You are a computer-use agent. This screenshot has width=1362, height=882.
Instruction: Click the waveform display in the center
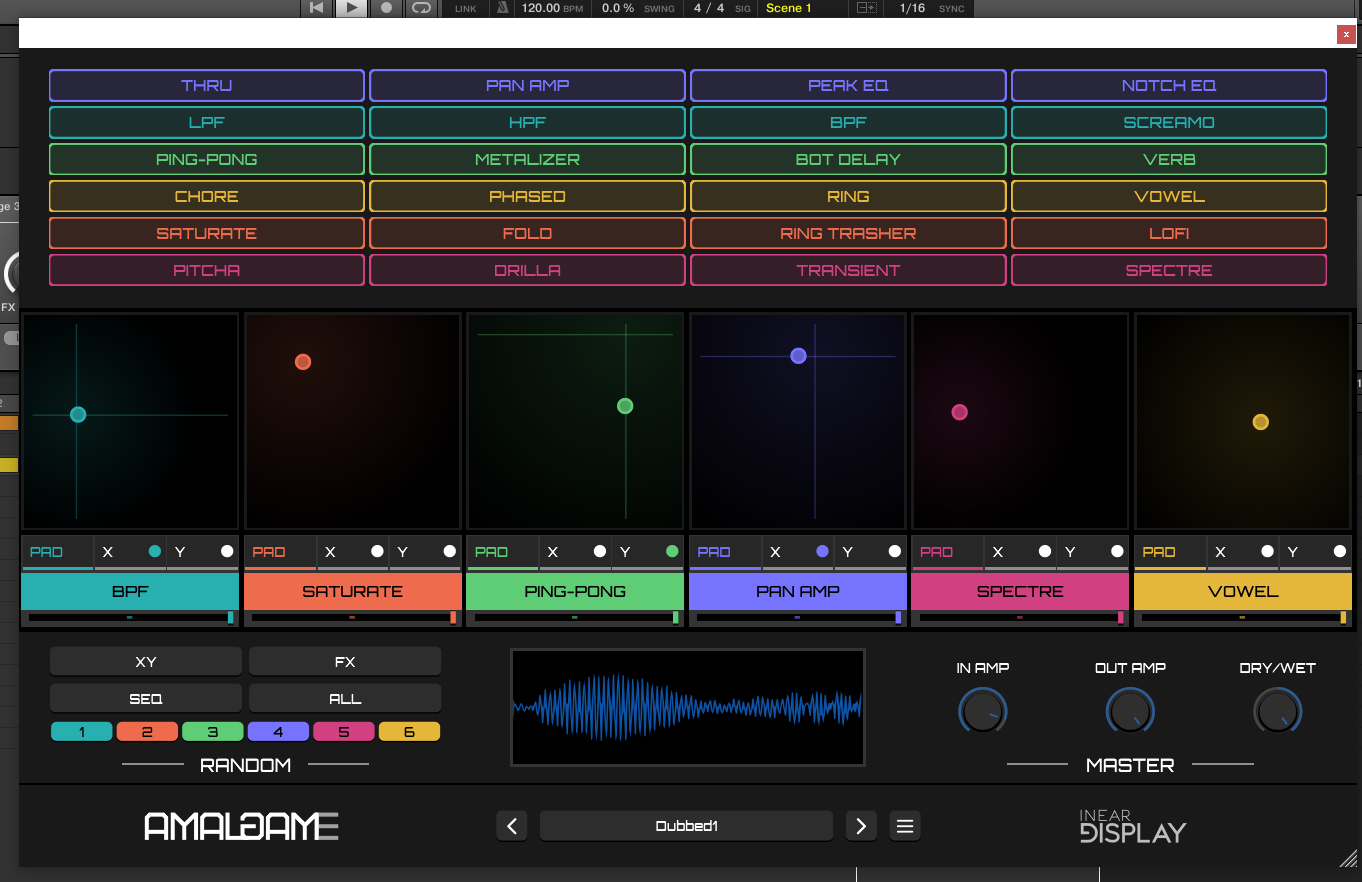click(687, 707)
